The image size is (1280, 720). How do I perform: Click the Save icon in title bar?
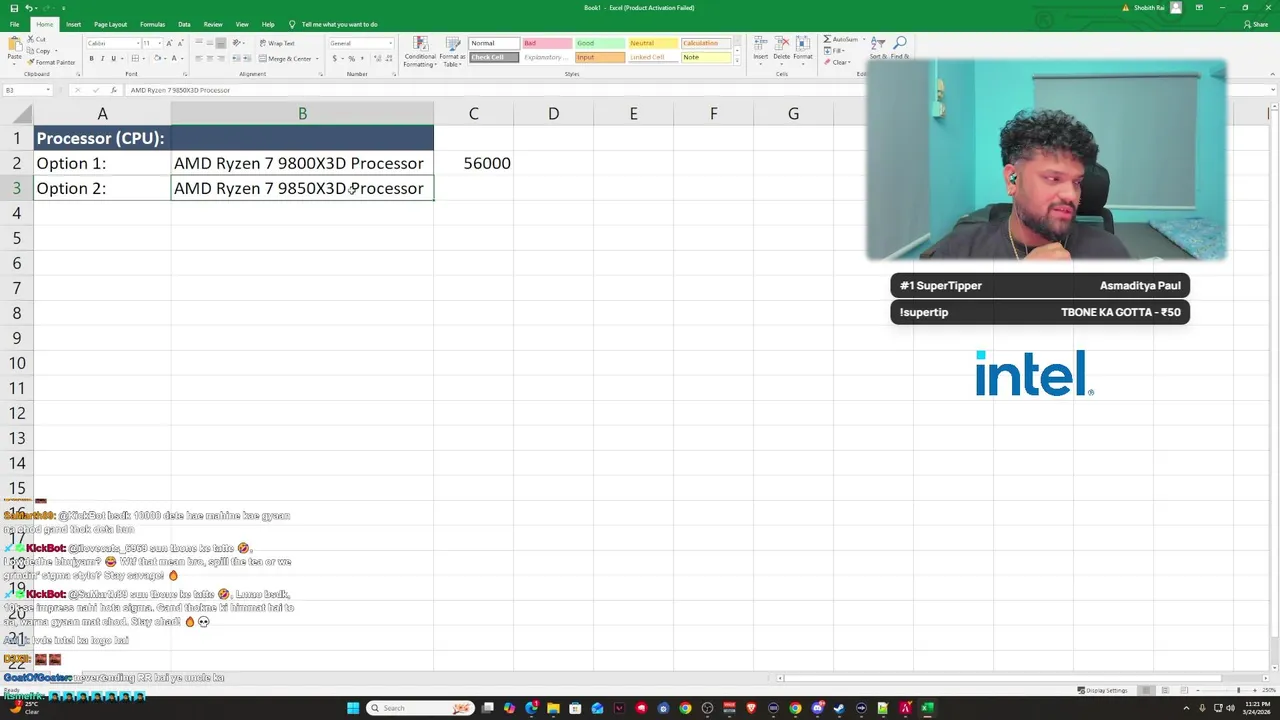[x=14, y=8]
